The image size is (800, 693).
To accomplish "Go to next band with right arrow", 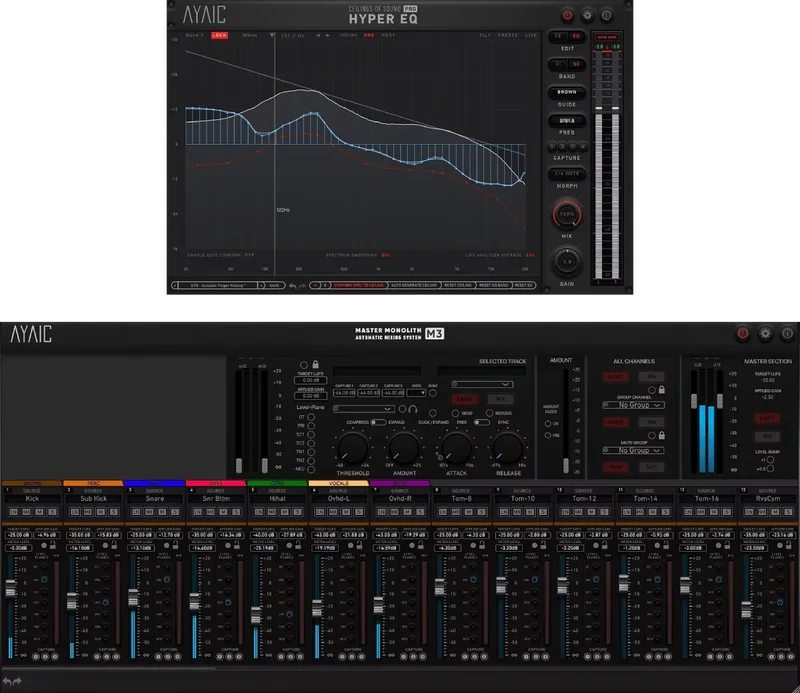I will 328,35.
